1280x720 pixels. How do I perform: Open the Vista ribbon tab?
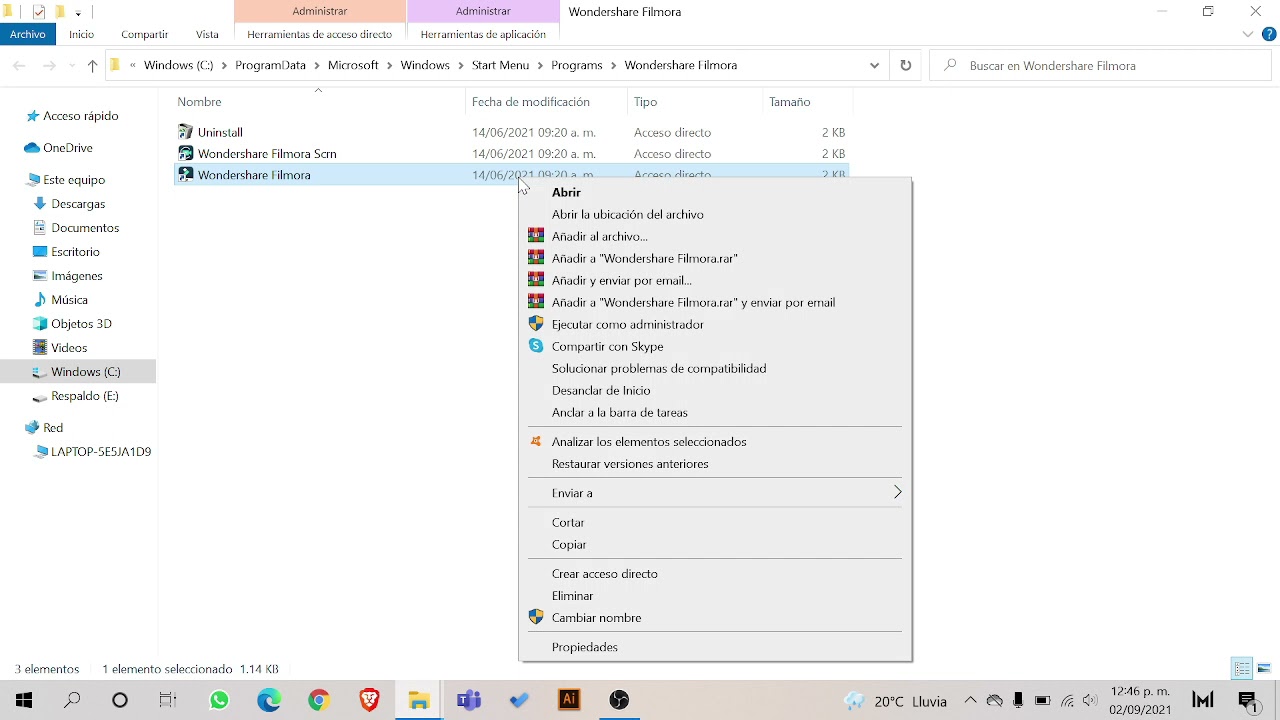207,34
